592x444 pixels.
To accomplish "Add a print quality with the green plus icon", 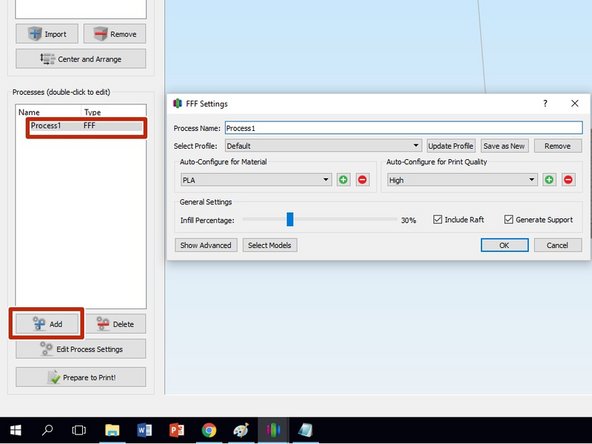I will 549,180.
